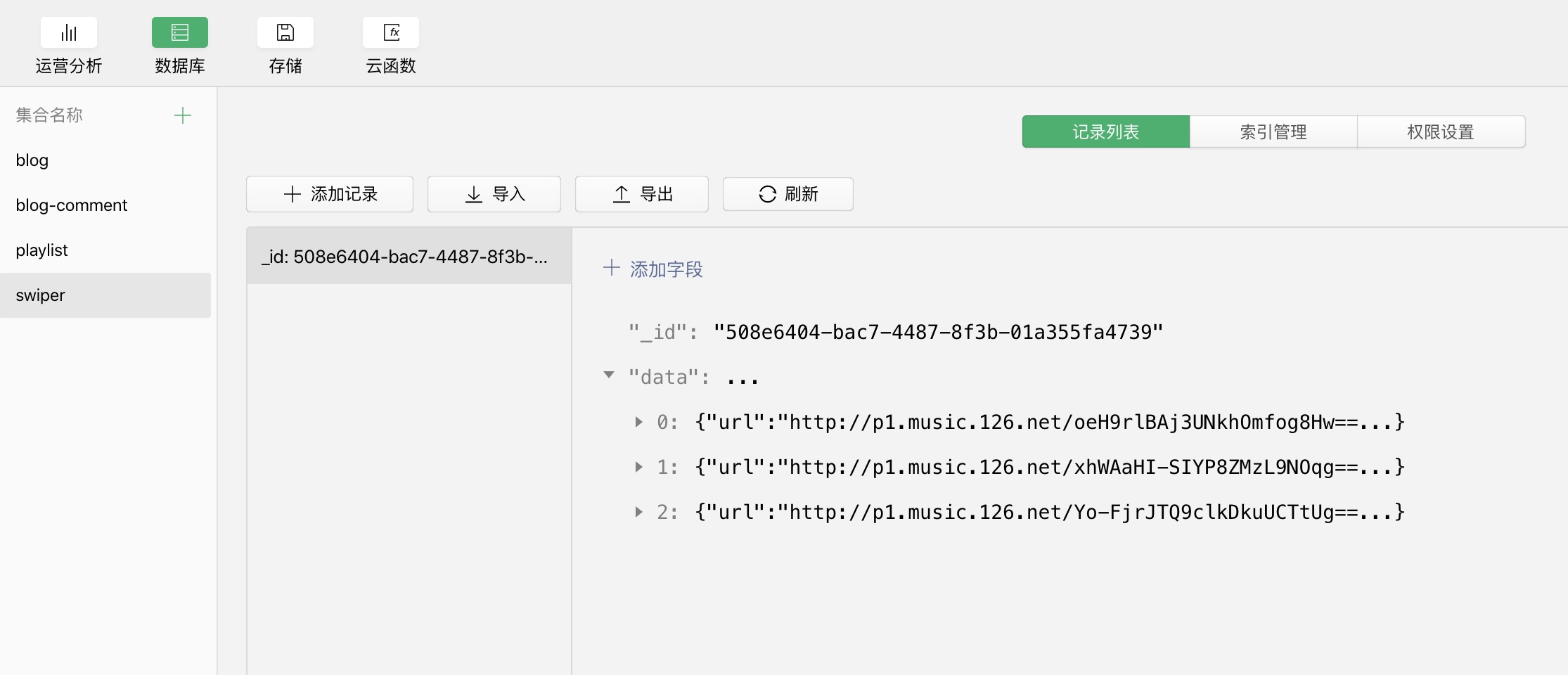
Task: Expand array item 1 triangle
Action: click(638, 467)
